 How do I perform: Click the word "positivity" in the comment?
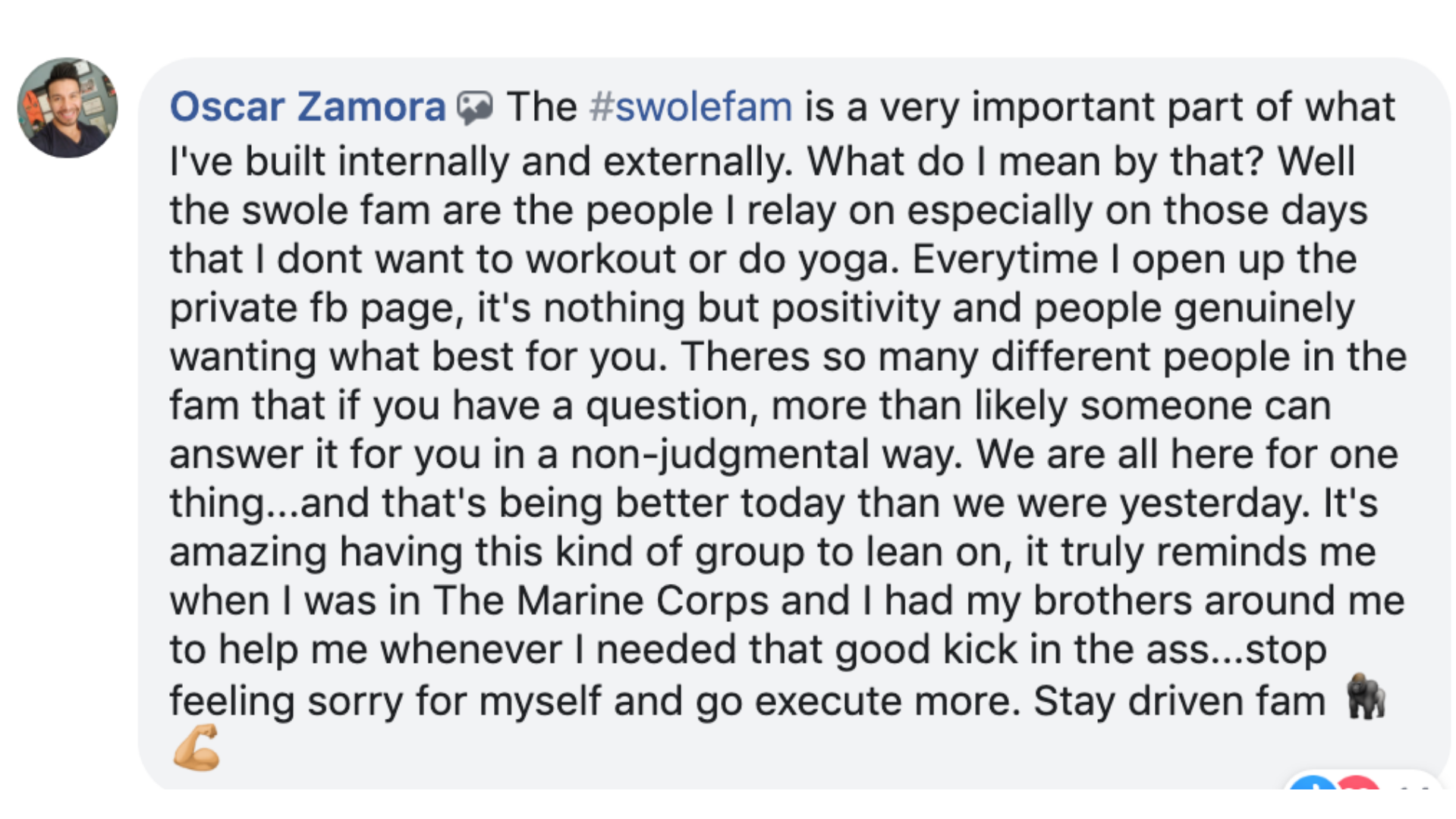pos(856,309)
